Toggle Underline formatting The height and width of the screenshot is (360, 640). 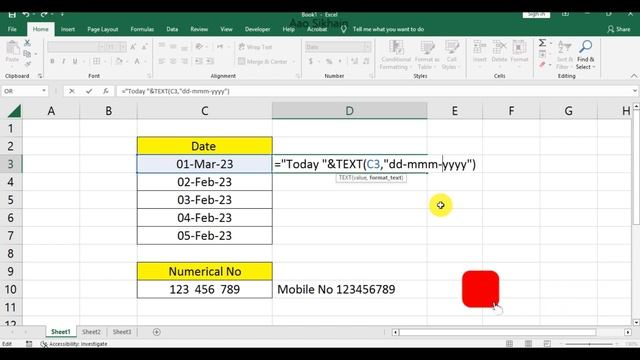75,61
